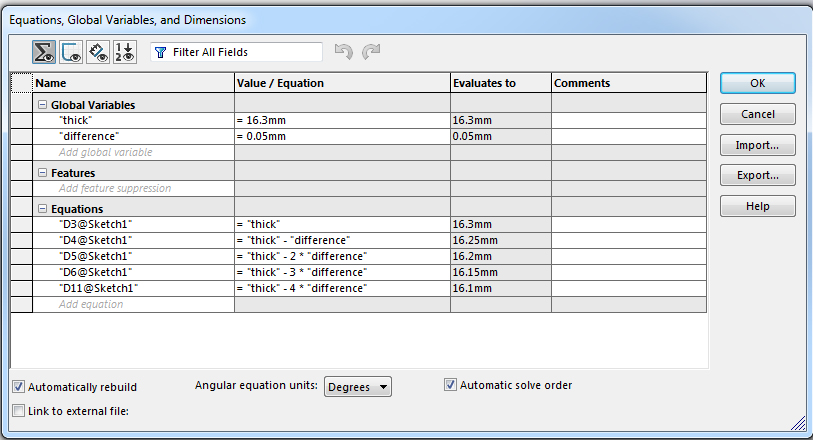Click the Add global variable cell
This screenshot has width=813, height=440.
[106, 153]
